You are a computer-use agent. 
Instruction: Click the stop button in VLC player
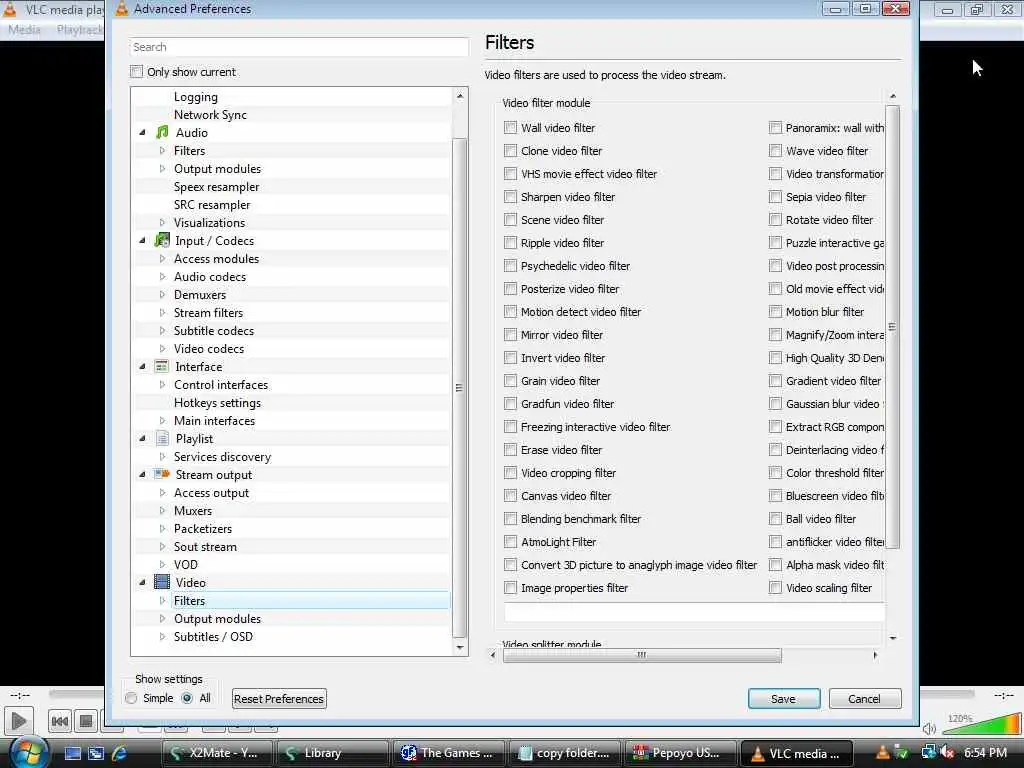[x=86, y=721]
